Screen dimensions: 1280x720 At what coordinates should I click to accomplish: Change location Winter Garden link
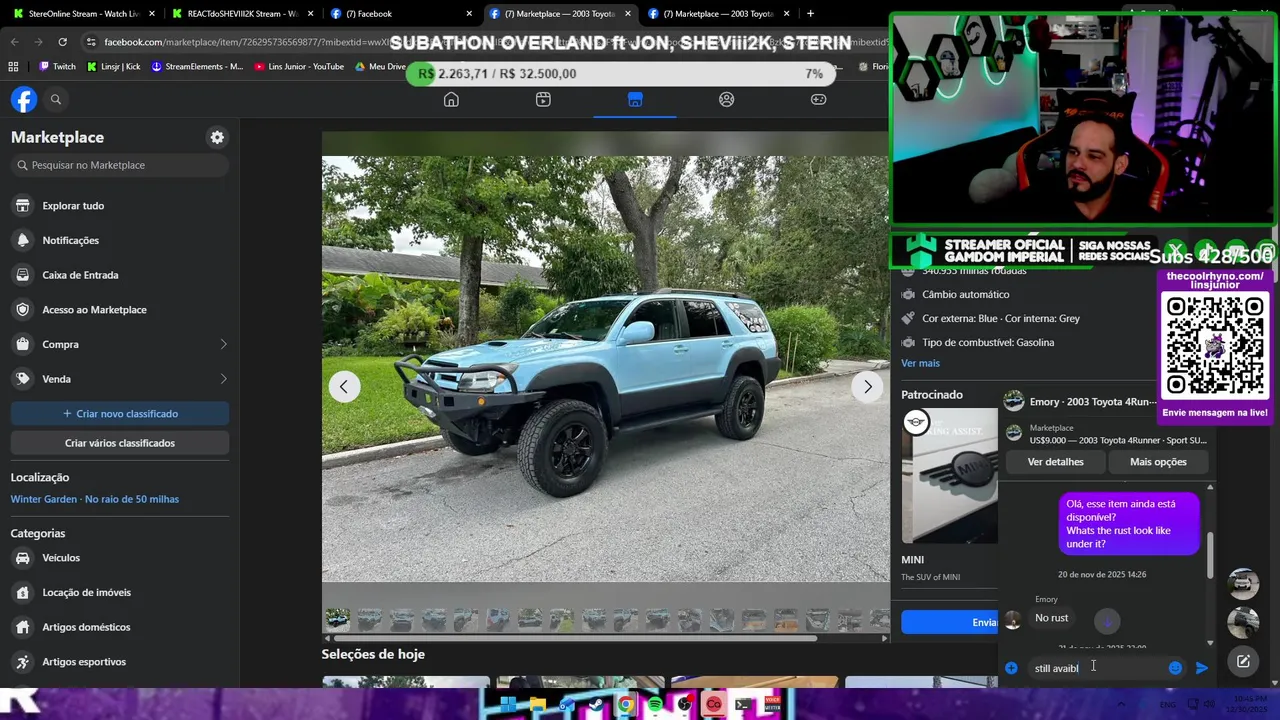pyautogui.click(x=95, y=499)
